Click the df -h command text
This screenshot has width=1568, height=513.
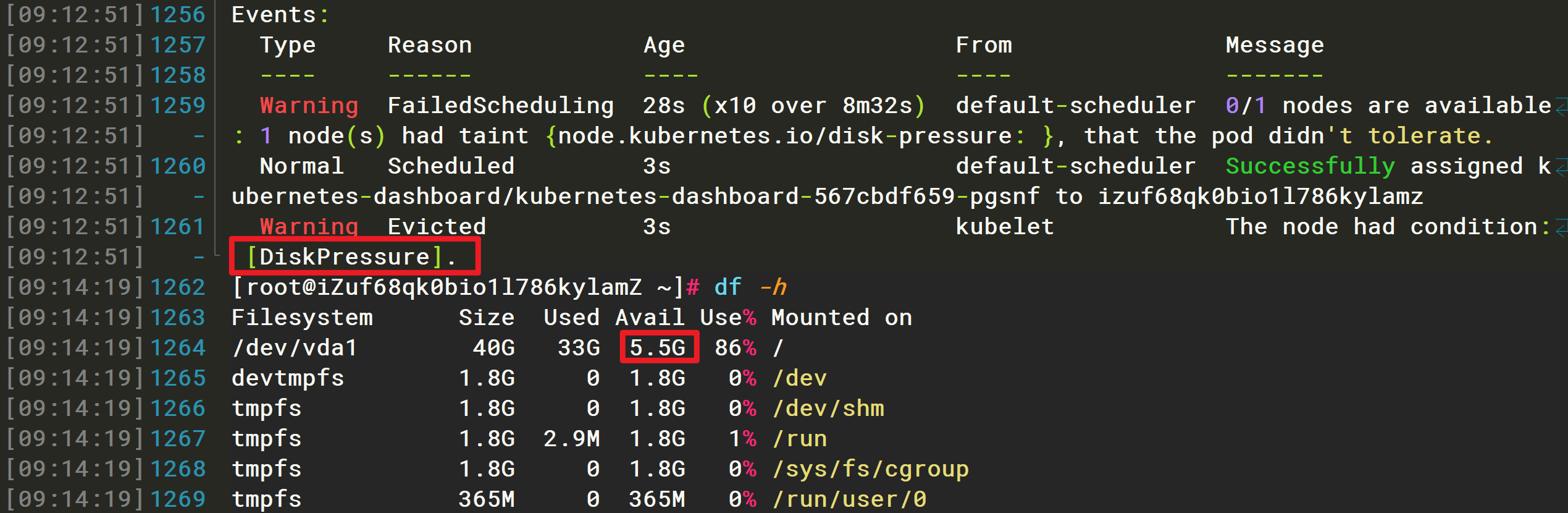tap(750, 287)
